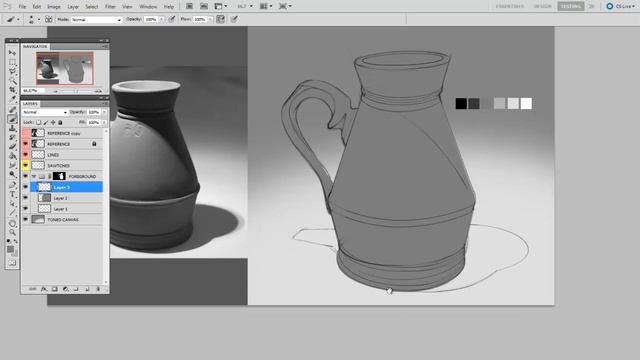Image resolution: width=640 pixels, height=360 pixels.
Task: Select the Eyedropper tool
Action: (12, 100)
